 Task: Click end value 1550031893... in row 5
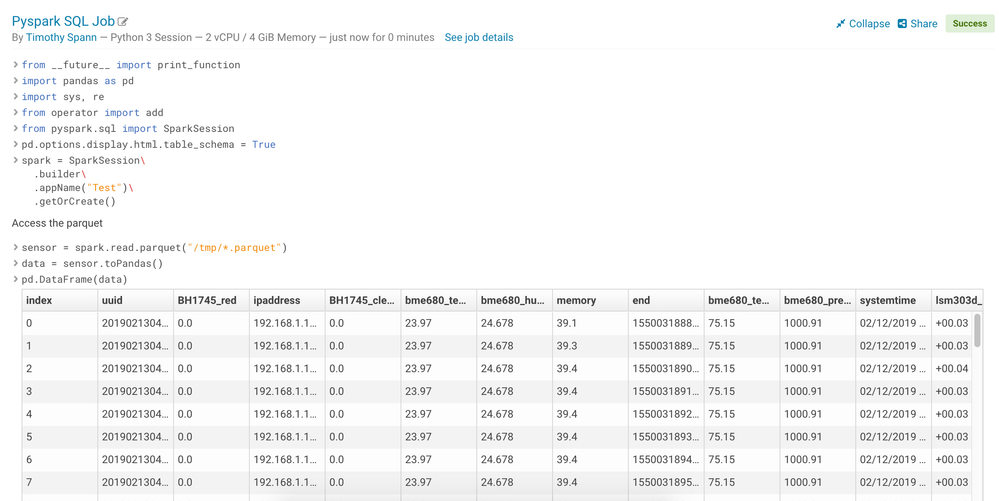[666, 437]
